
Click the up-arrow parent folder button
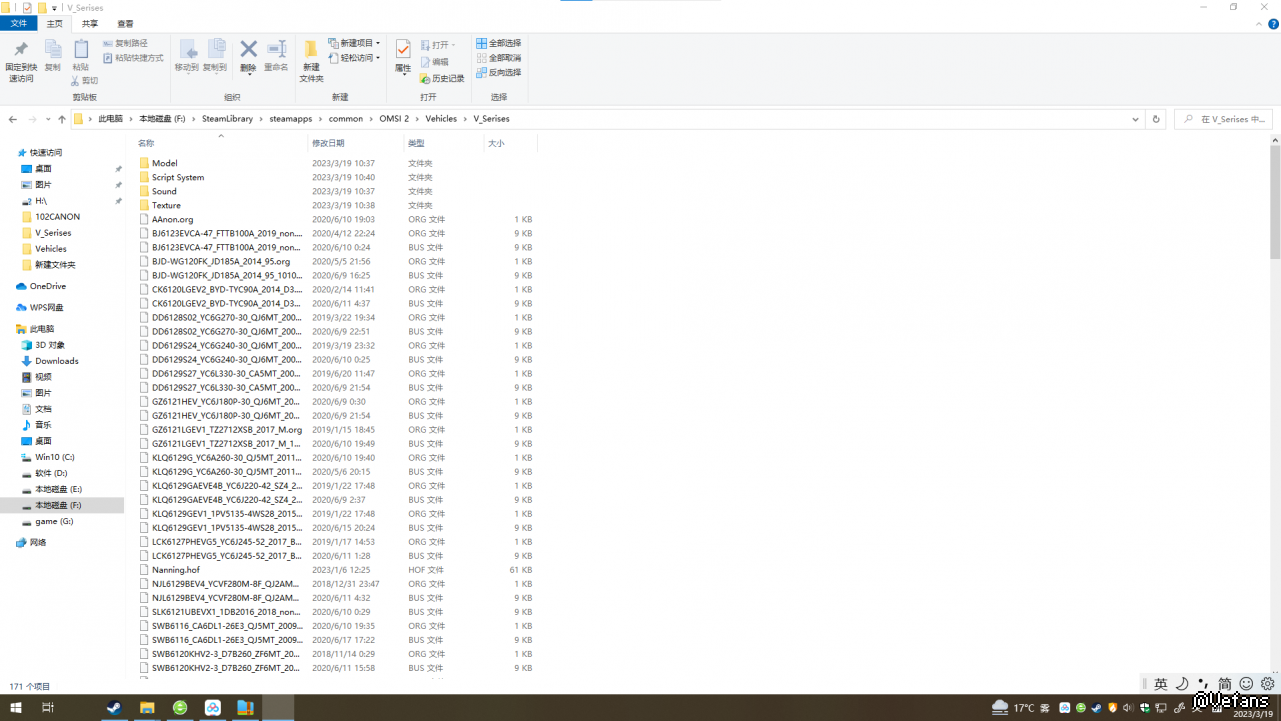coord(62,119)
